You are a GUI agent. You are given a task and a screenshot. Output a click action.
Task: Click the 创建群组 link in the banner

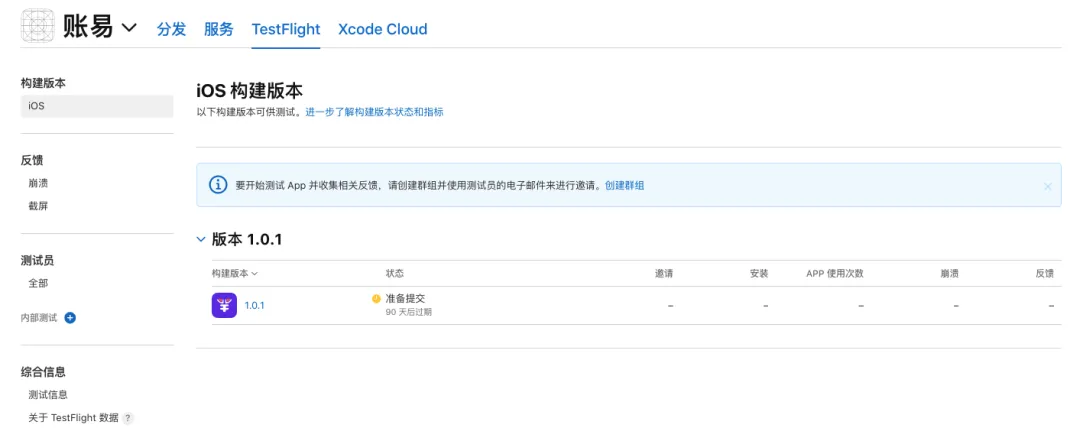625,185
